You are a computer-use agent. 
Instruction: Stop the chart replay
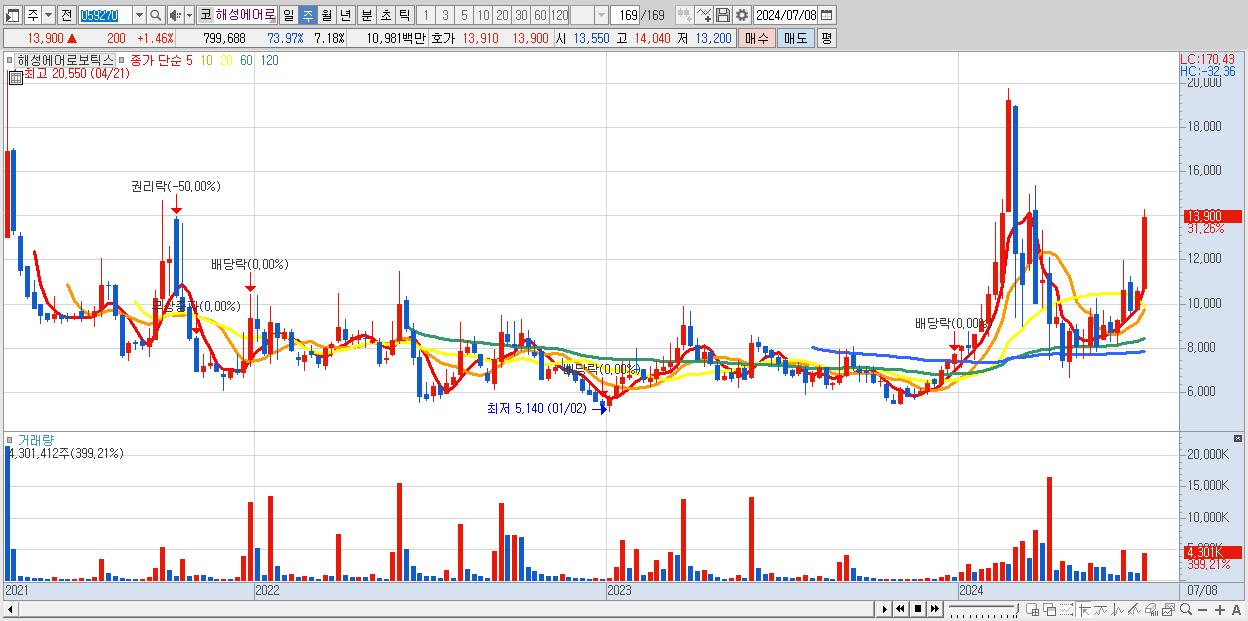[917, 609]
